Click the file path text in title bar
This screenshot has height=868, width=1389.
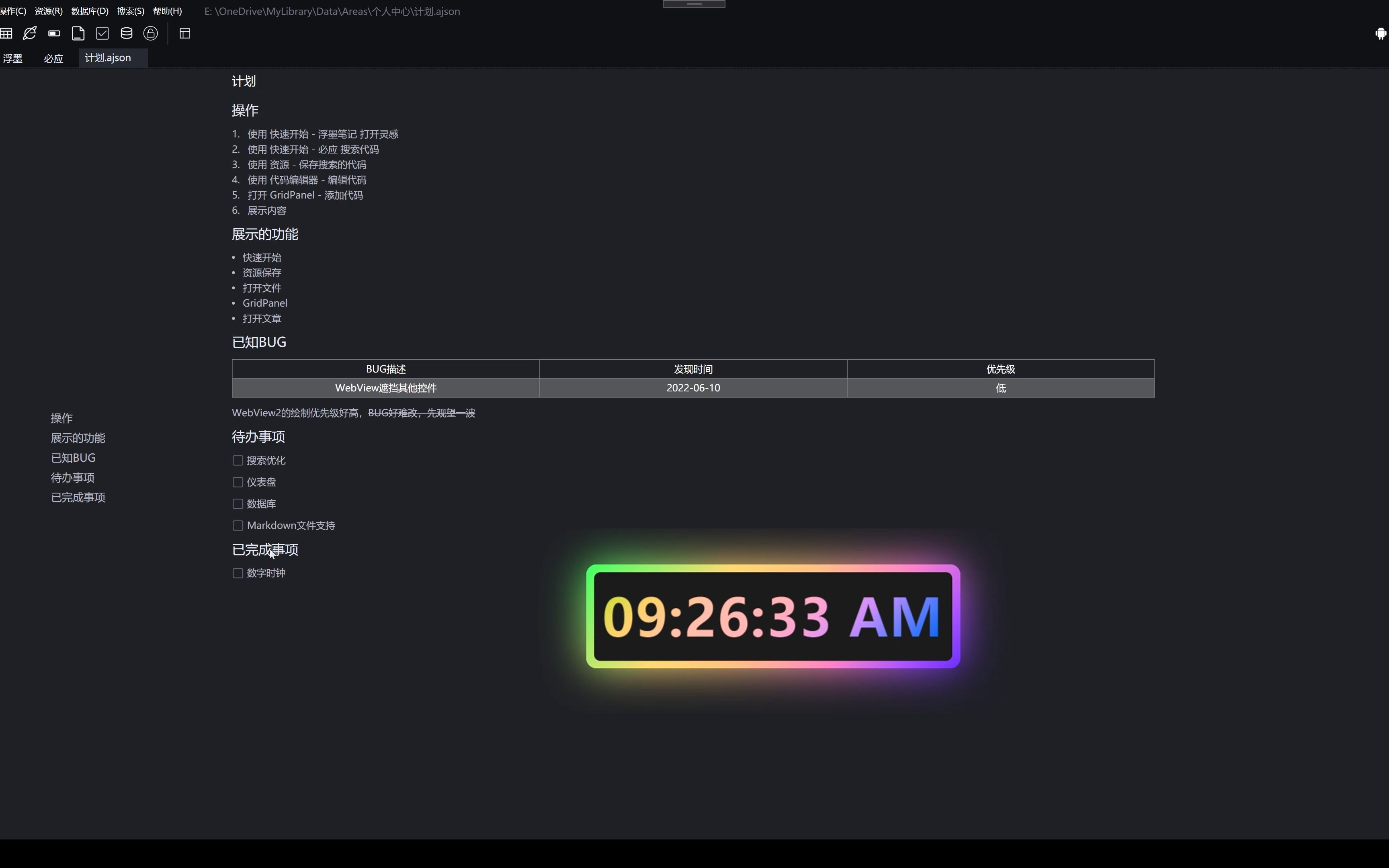click(x=332, y=12)
